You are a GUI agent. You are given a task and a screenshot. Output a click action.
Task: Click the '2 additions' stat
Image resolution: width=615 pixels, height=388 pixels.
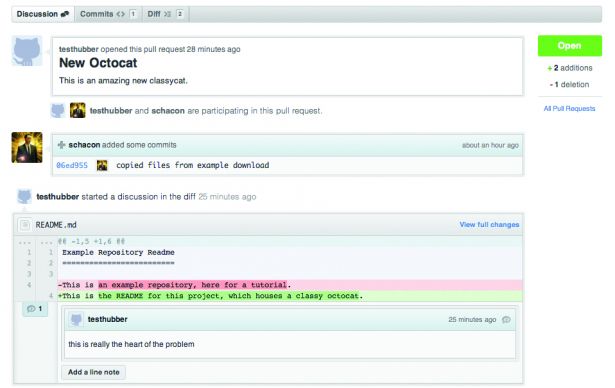570,68
